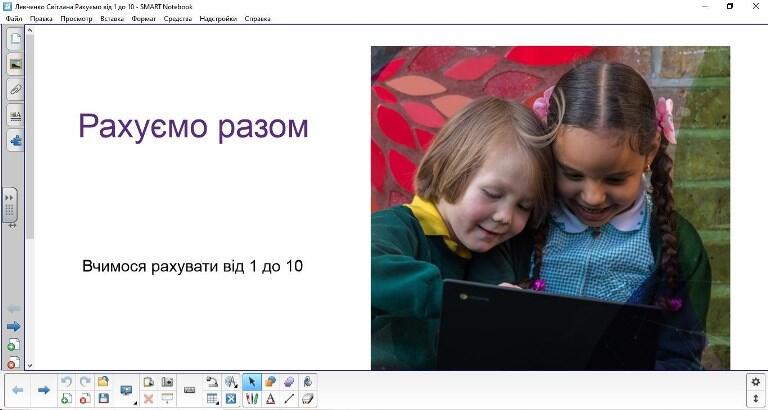Image resolution: width=768 pixels, height=410 pixels.
Task: Open toolbar settings gear
Action: (755, 382)
